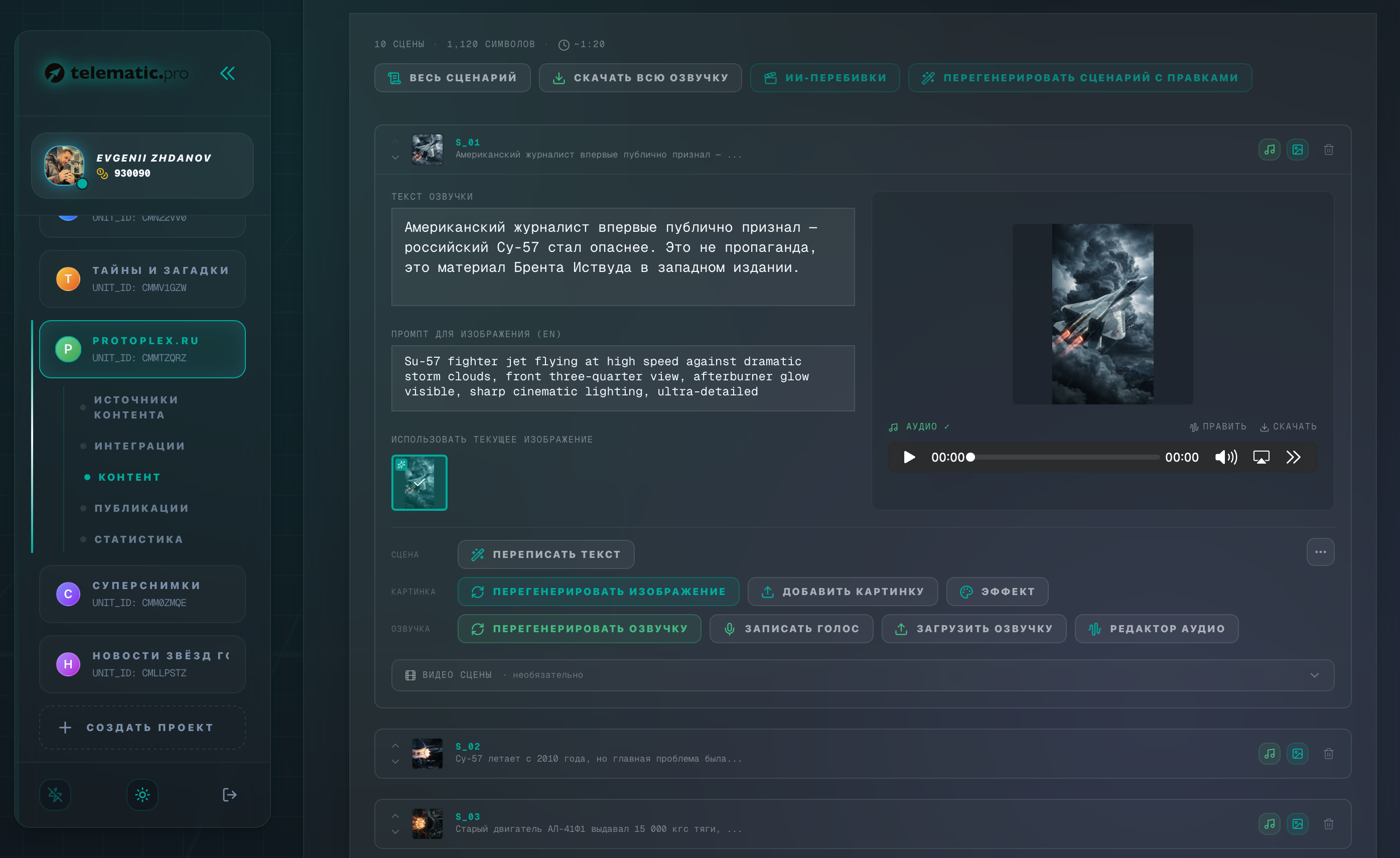Log out using the exit icon
The width and height of the screenshot is (1400, 858).
229,794
